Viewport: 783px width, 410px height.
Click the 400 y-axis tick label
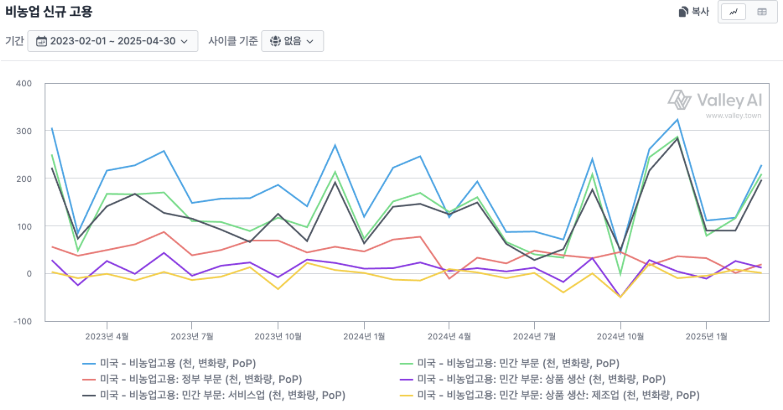23,83
